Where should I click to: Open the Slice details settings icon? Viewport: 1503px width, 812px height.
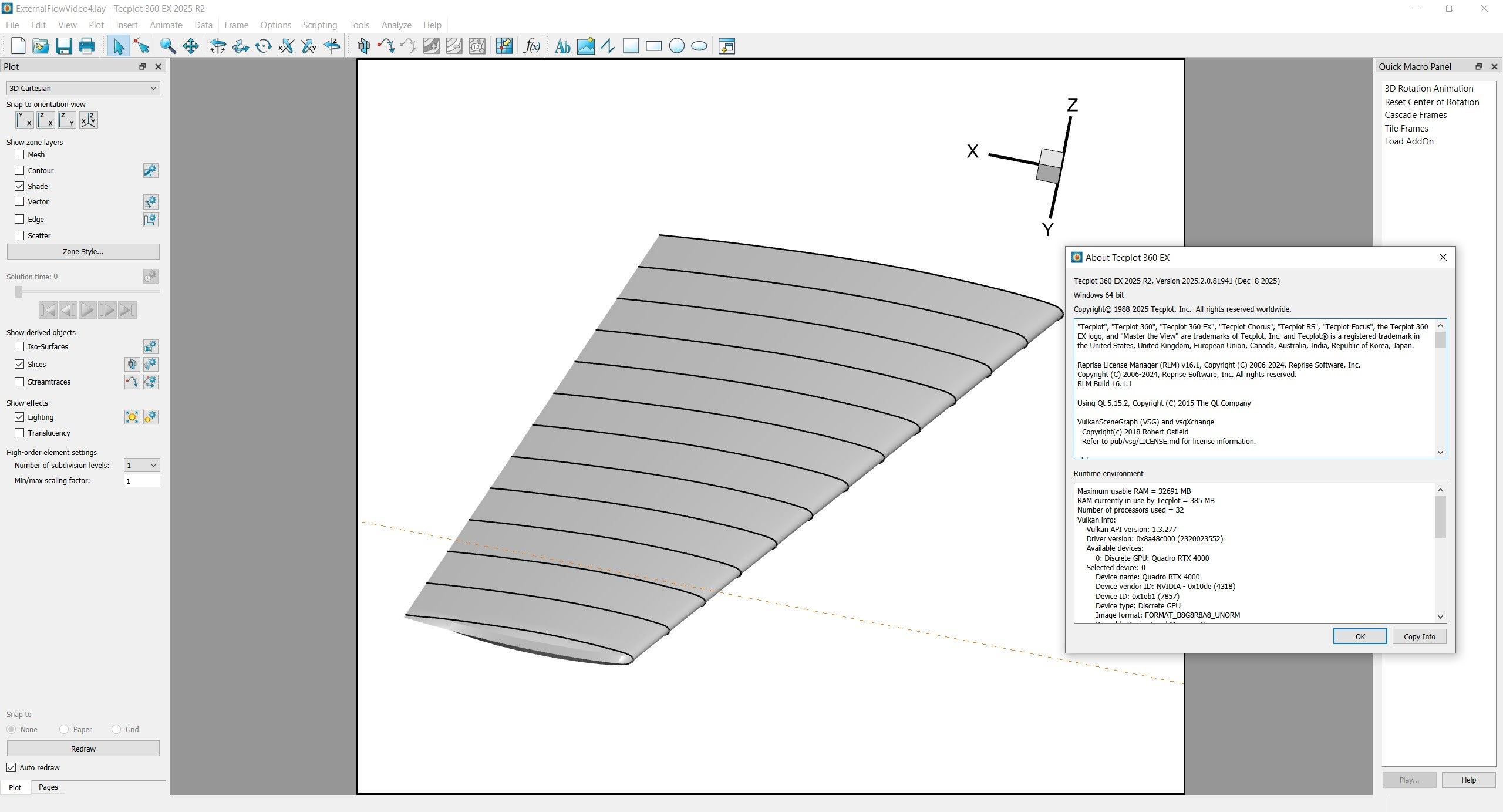151,364
